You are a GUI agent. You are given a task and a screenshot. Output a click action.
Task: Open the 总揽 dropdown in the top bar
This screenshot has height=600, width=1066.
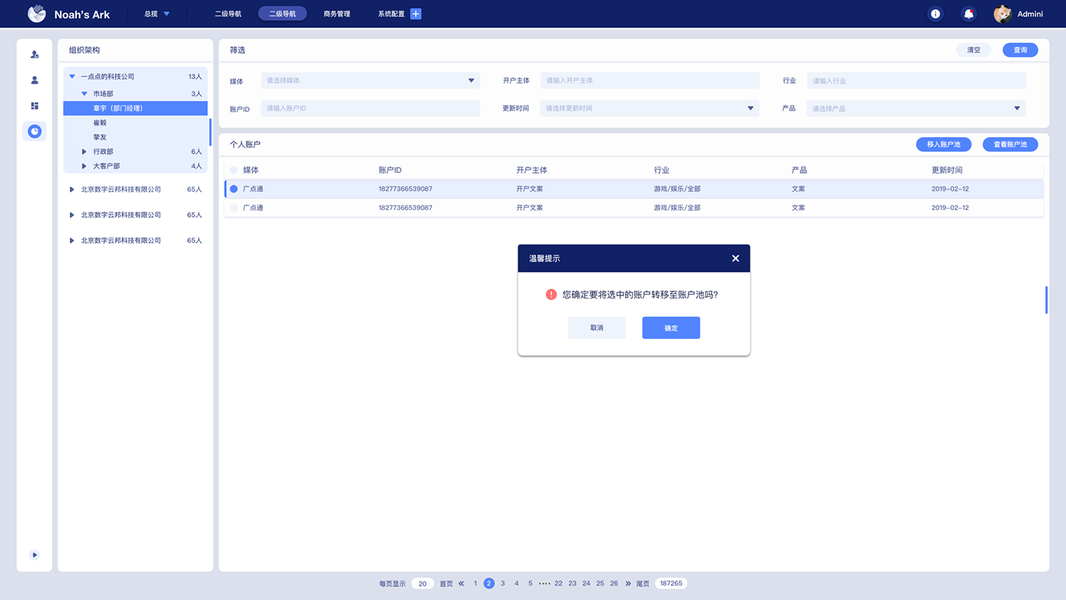point(156,14)
